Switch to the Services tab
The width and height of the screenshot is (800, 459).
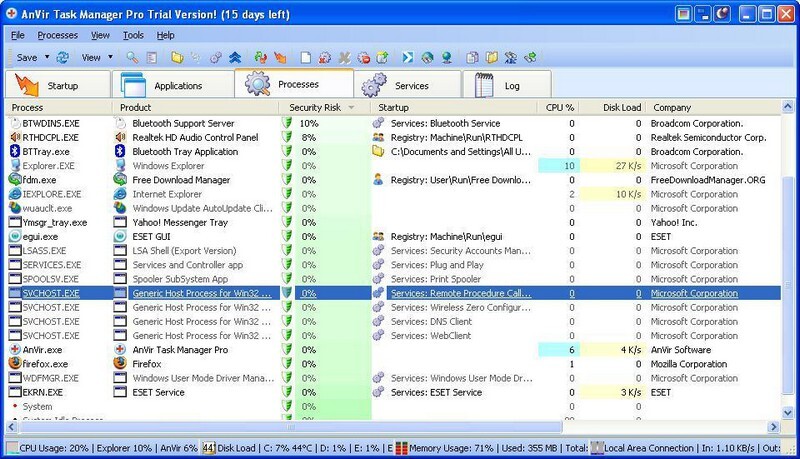tap(407, 85)
